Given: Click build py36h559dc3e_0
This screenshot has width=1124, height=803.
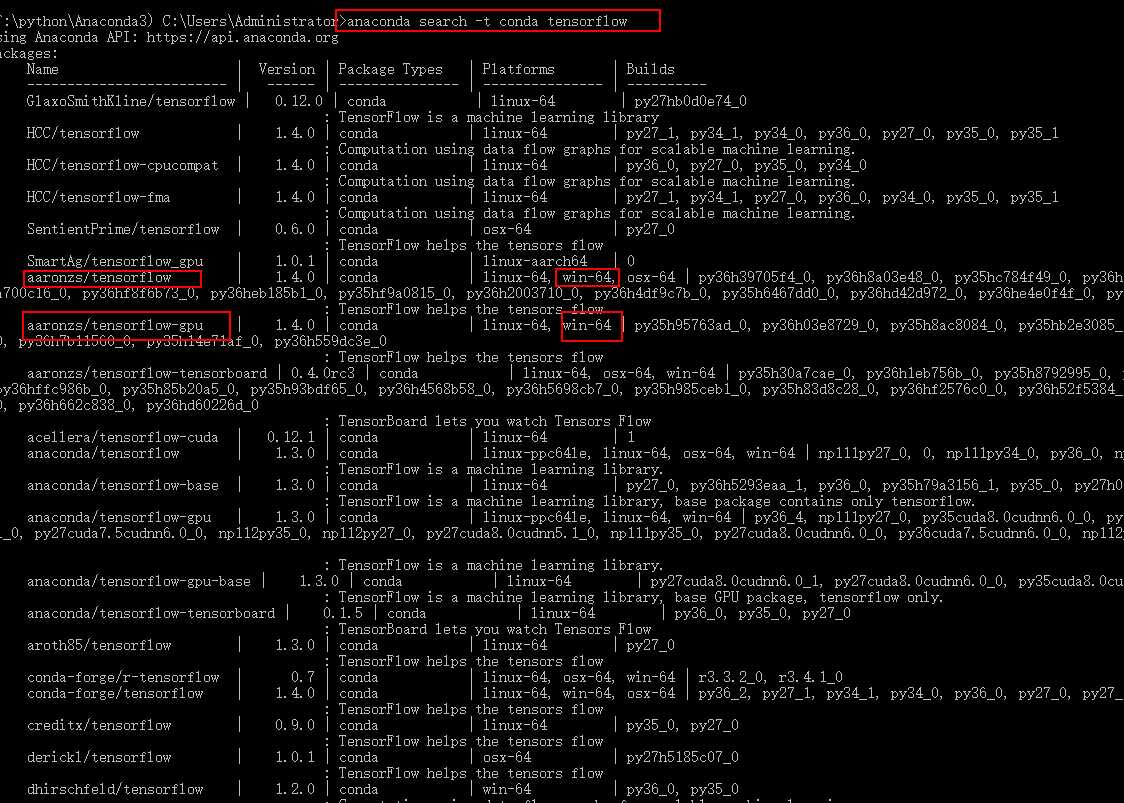Looking at the screenshot, I should pyautogui.click(x=330, y=341).
